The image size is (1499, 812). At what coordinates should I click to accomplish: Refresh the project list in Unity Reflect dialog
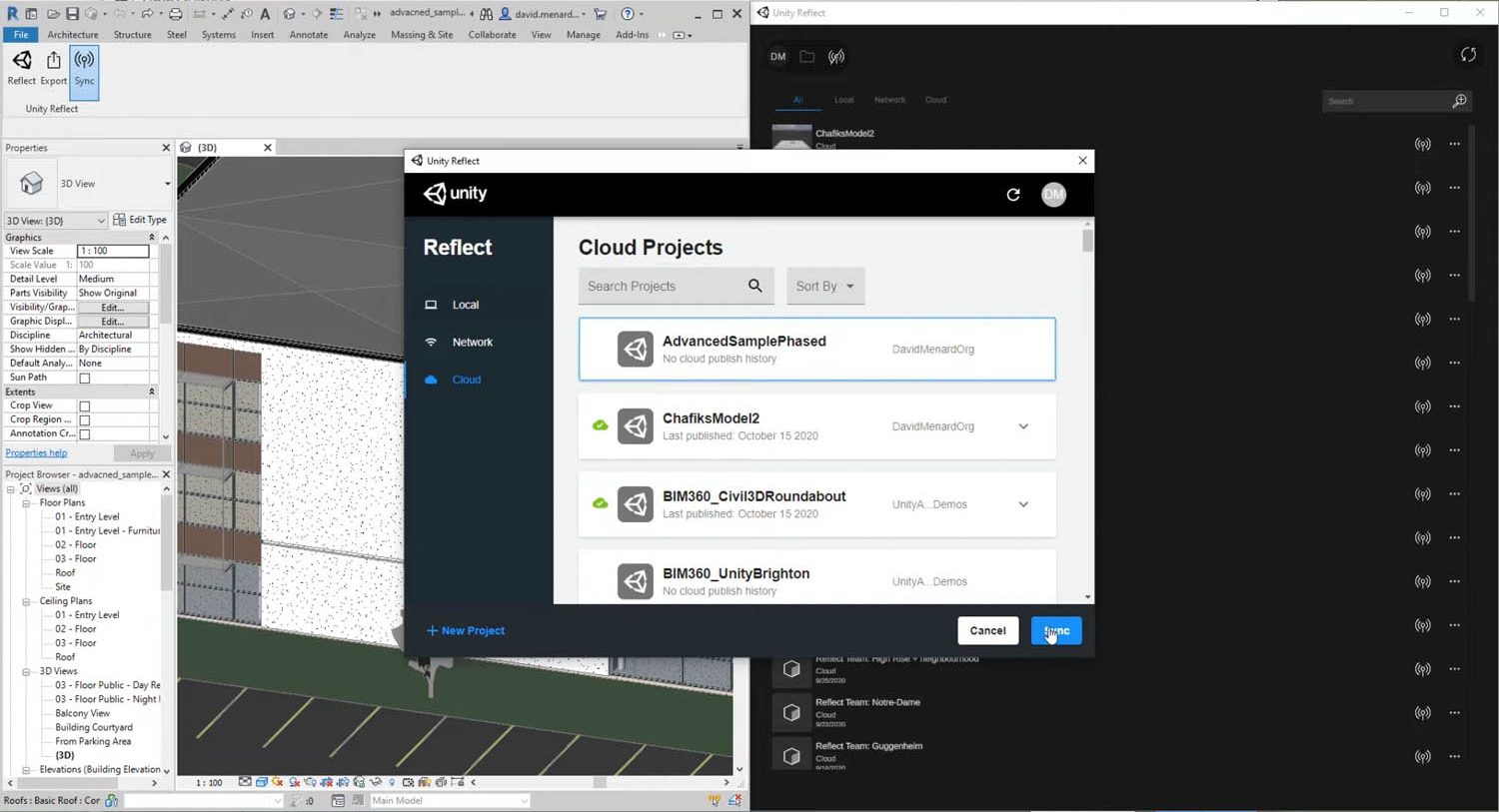click(1013, 195)
